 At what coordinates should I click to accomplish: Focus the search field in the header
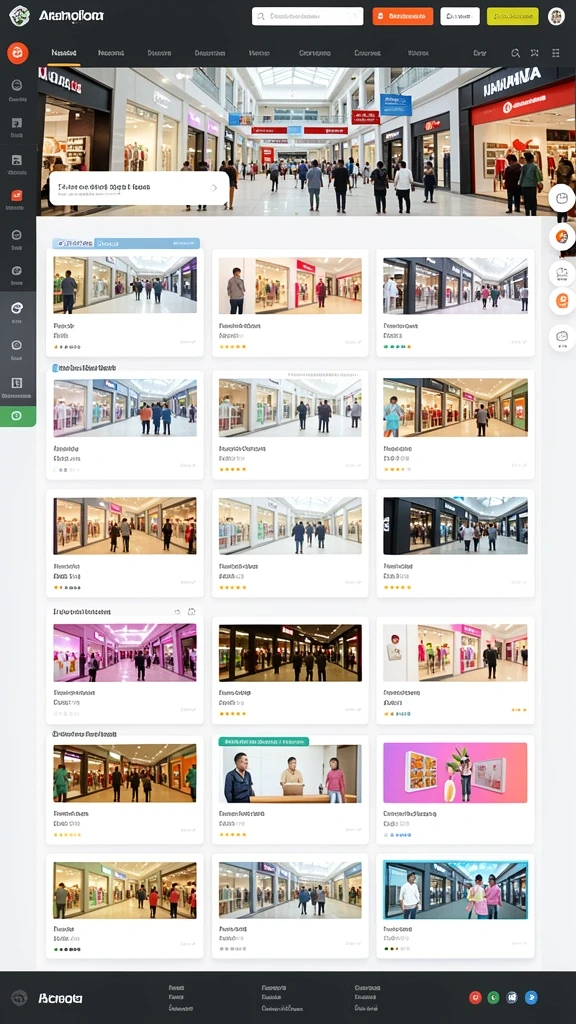click(308, 16)
